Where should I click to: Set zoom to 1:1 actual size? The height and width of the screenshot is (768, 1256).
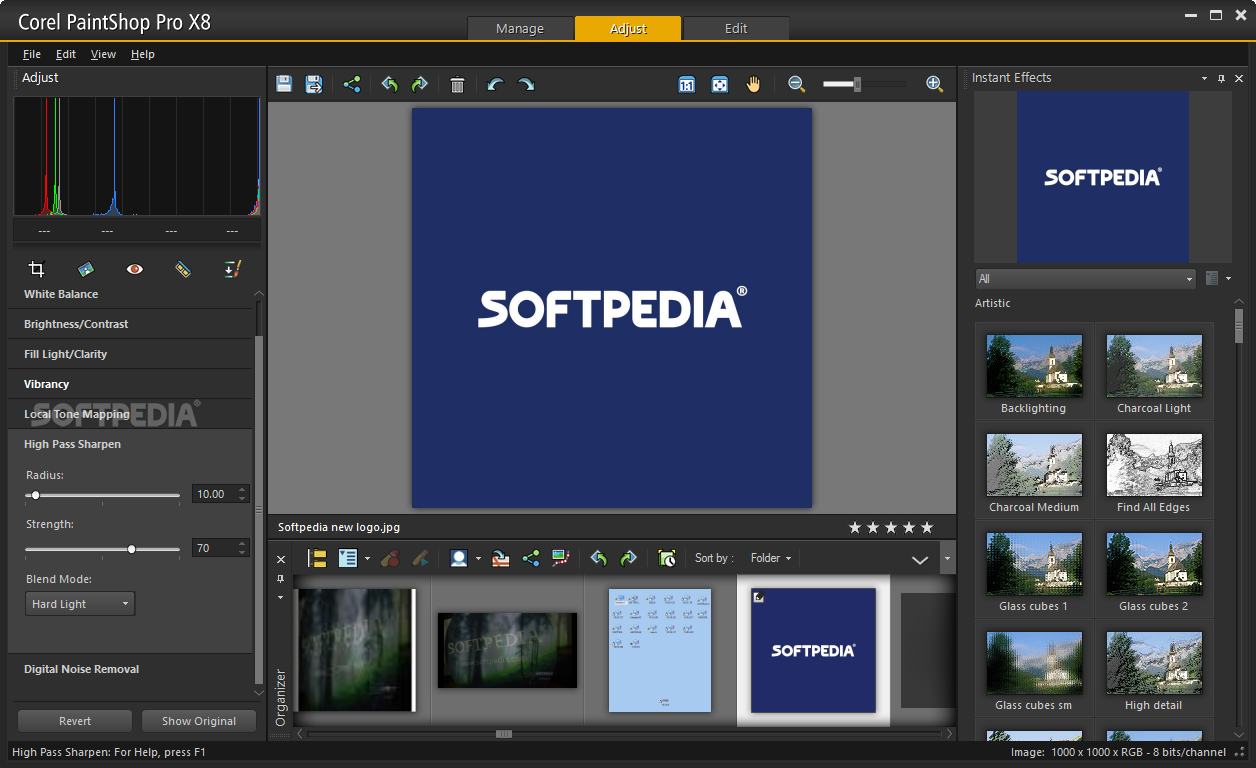coord(687,85)
